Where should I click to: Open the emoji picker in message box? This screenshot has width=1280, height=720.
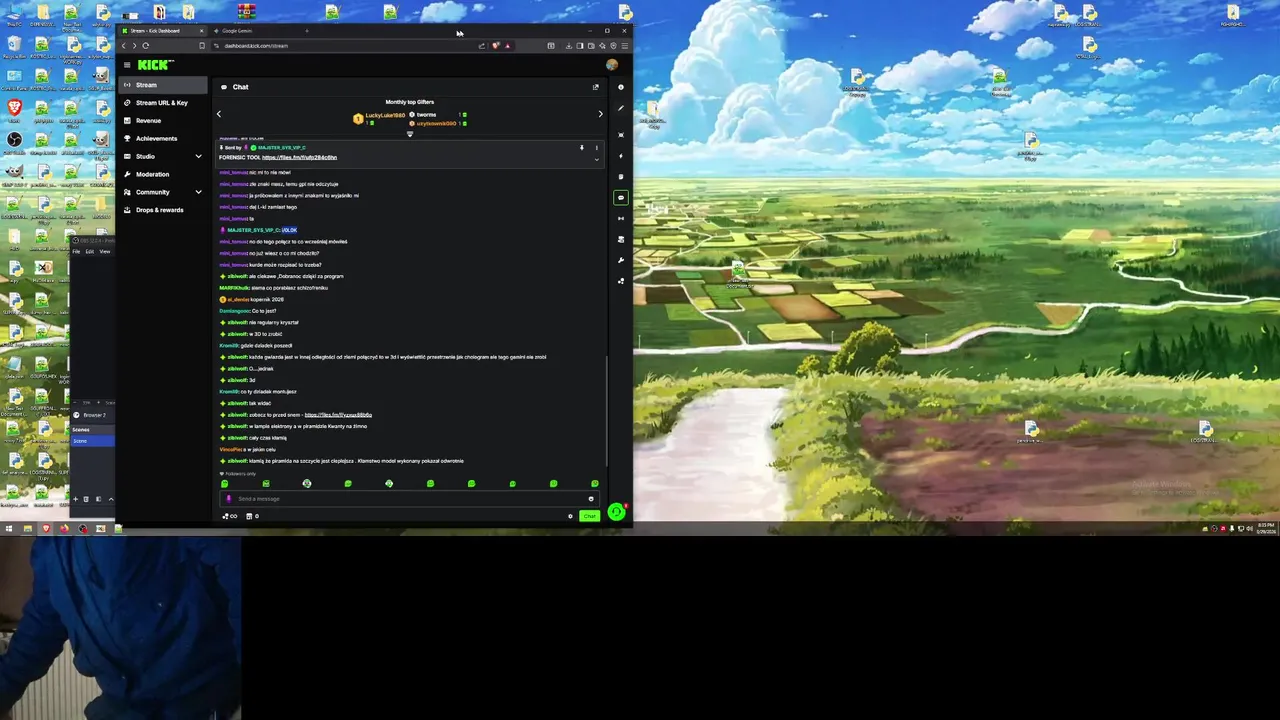coord(591,499)
